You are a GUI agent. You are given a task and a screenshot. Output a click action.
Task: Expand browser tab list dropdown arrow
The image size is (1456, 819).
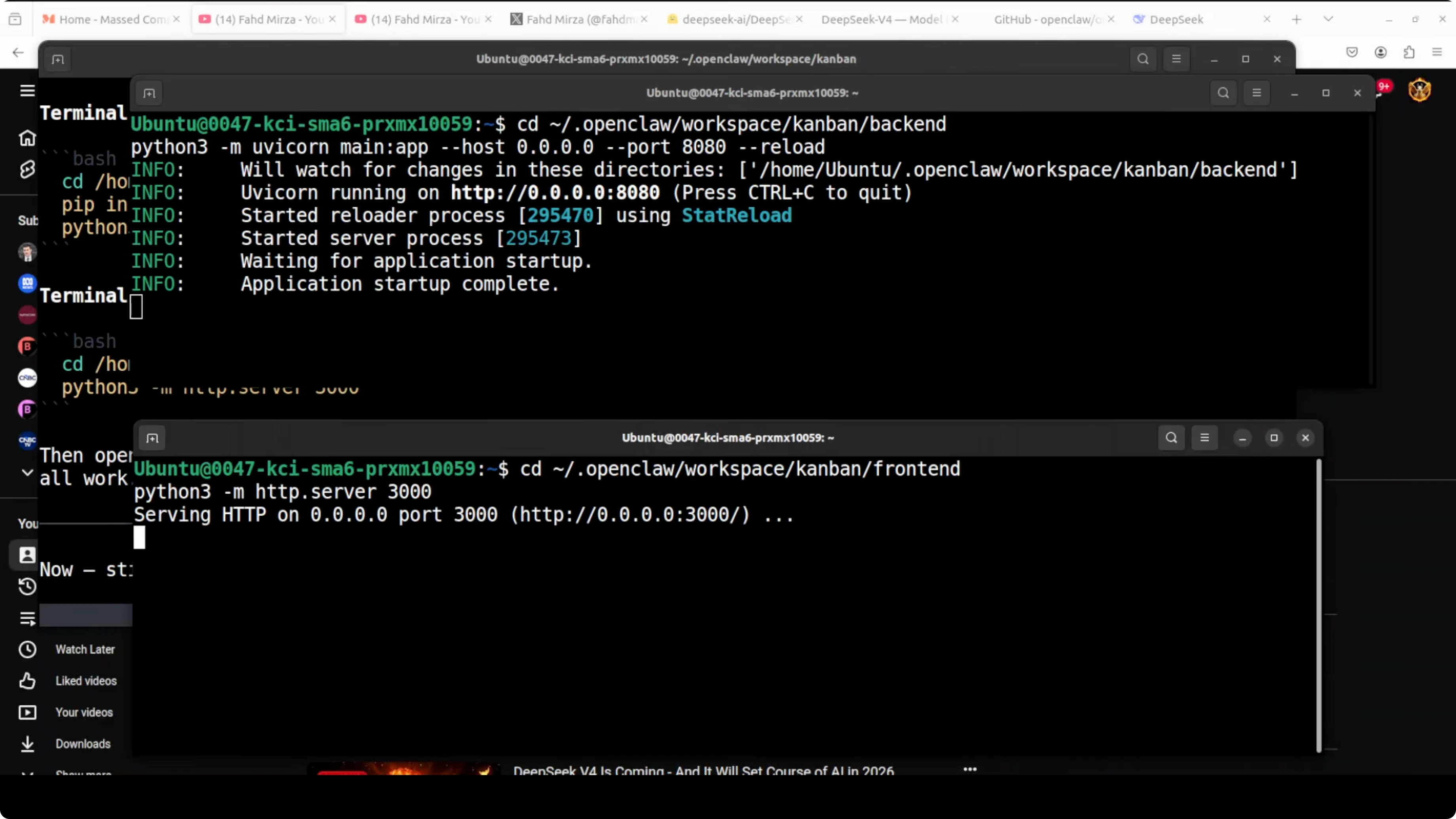1328,19
